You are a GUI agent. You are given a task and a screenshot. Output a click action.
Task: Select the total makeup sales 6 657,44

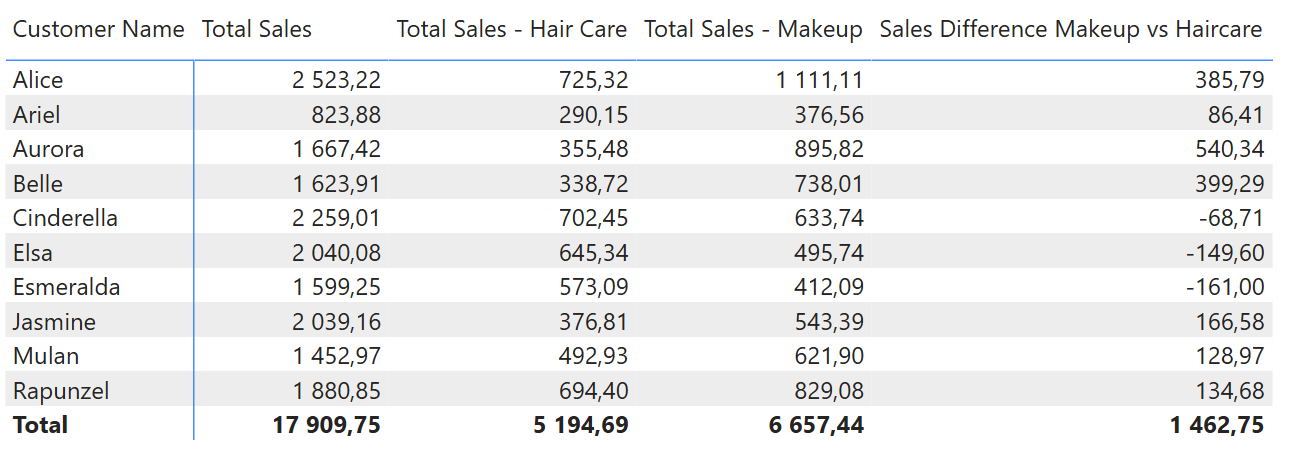point(816,425)
